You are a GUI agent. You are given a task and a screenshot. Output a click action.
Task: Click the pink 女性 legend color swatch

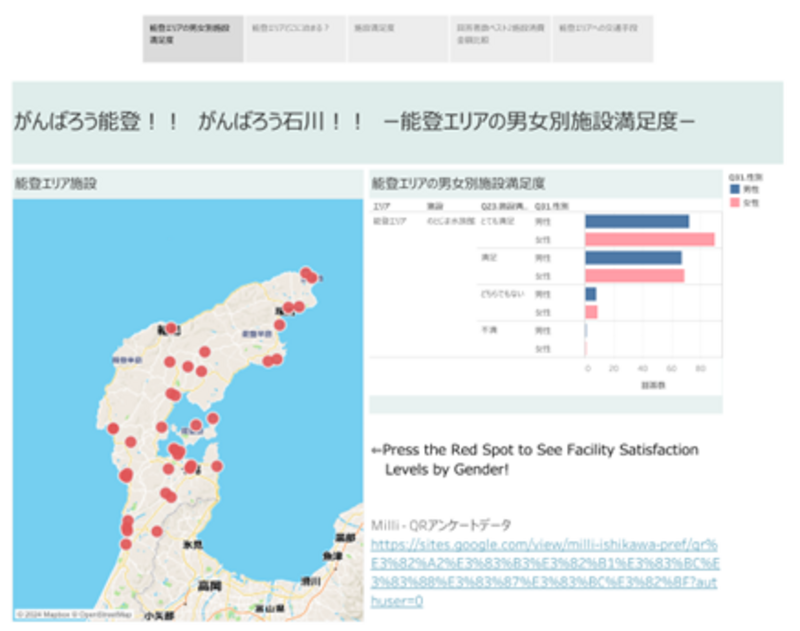[x=736, y=201]
